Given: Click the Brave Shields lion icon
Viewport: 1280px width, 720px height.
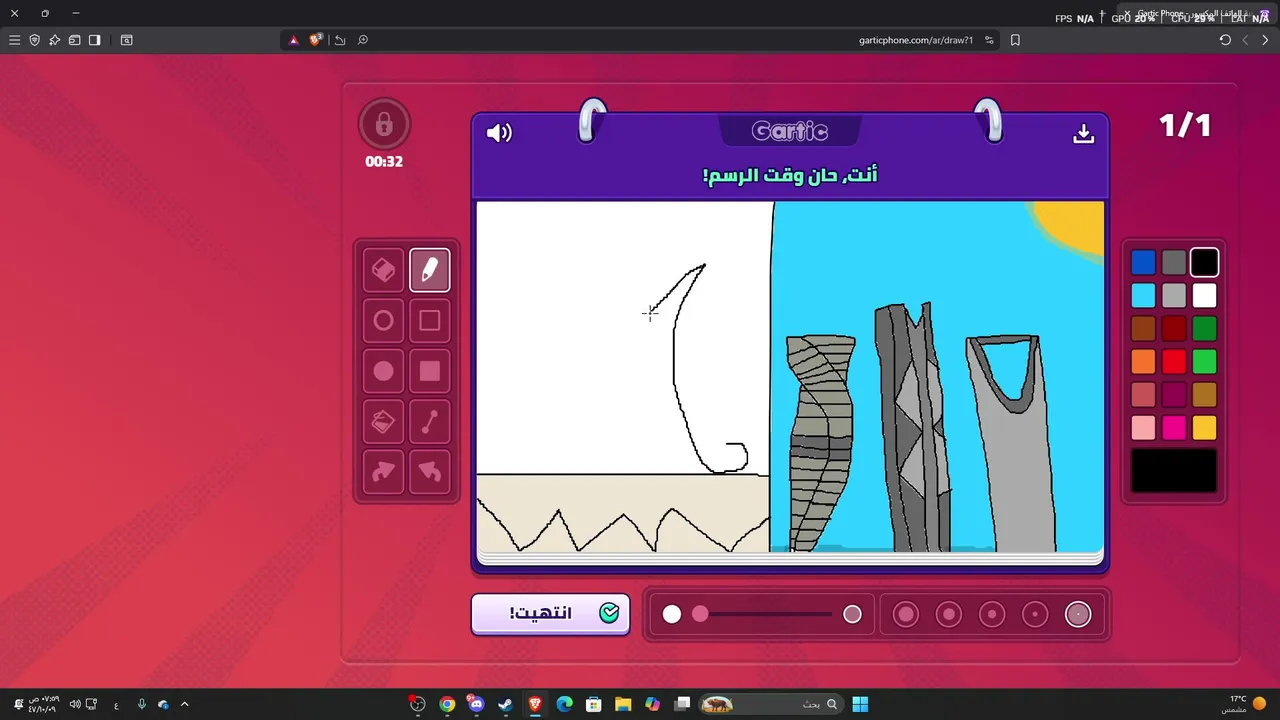Looking at the screenshot, I should [x=316, y=40].
